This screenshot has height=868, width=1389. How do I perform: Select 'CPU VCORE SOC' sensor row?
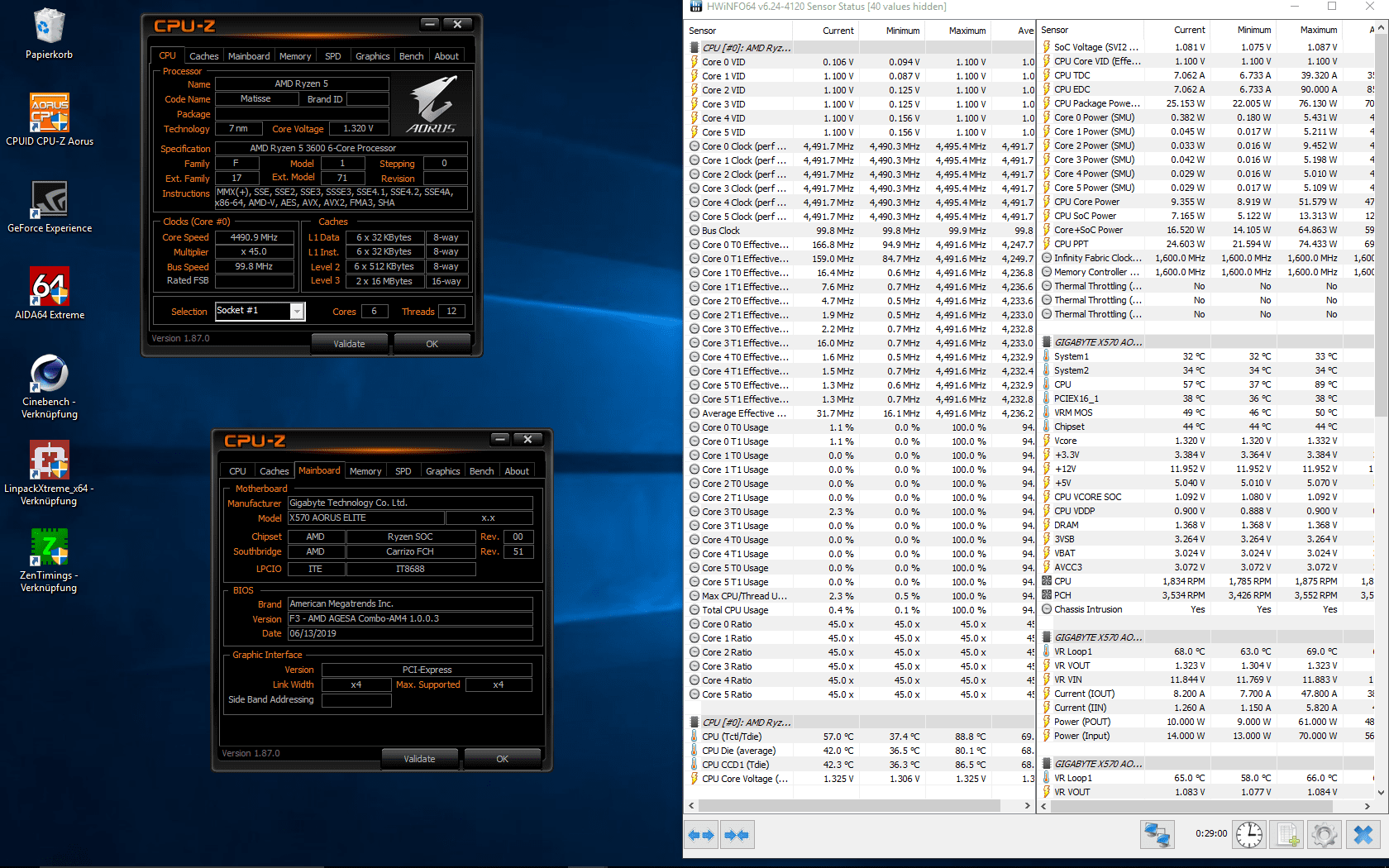click(1207, 497)
